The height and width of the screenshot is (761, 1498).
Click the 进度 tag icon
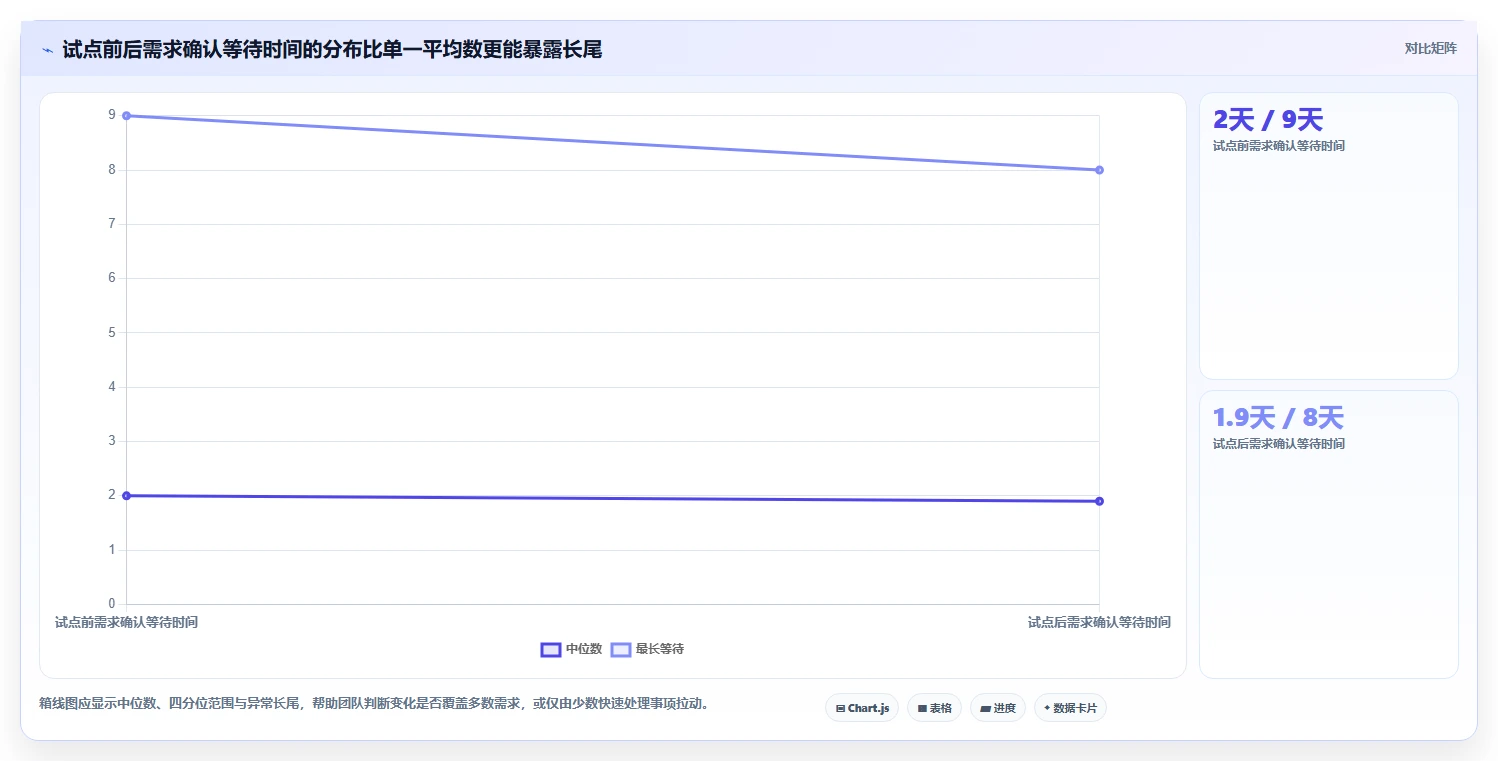click(985, 708)
